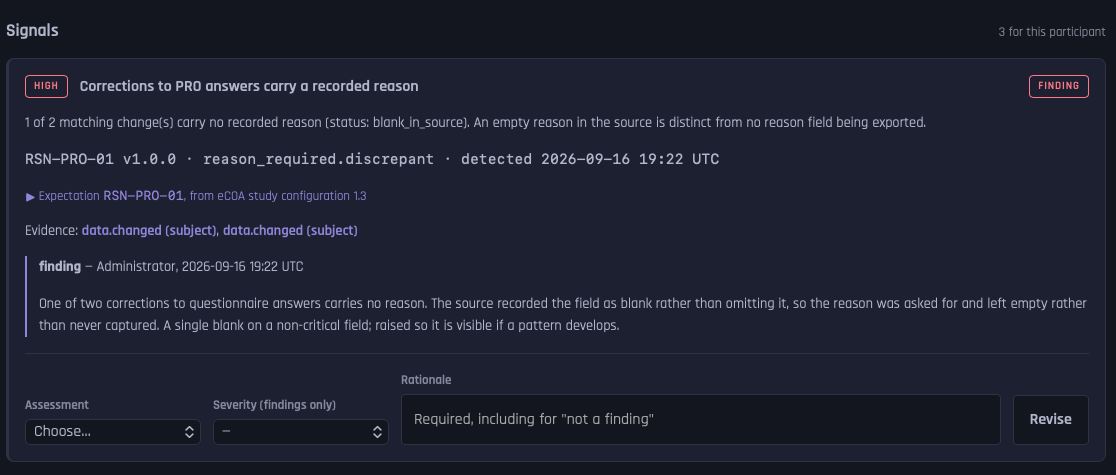The height and width of the screenshot is (475, 1116).
Task: Click the finding comment paragraph text
Action: click(562, 315)
